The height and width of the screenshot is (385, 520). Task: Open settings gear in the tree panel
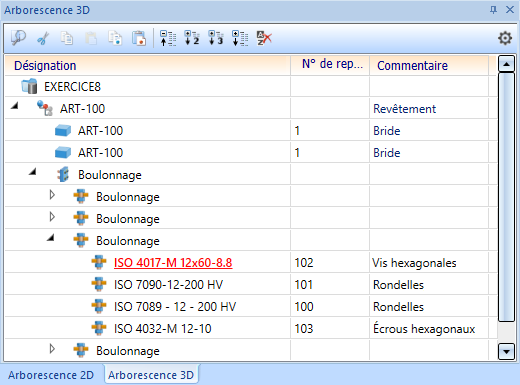click(x=505, y=38)
